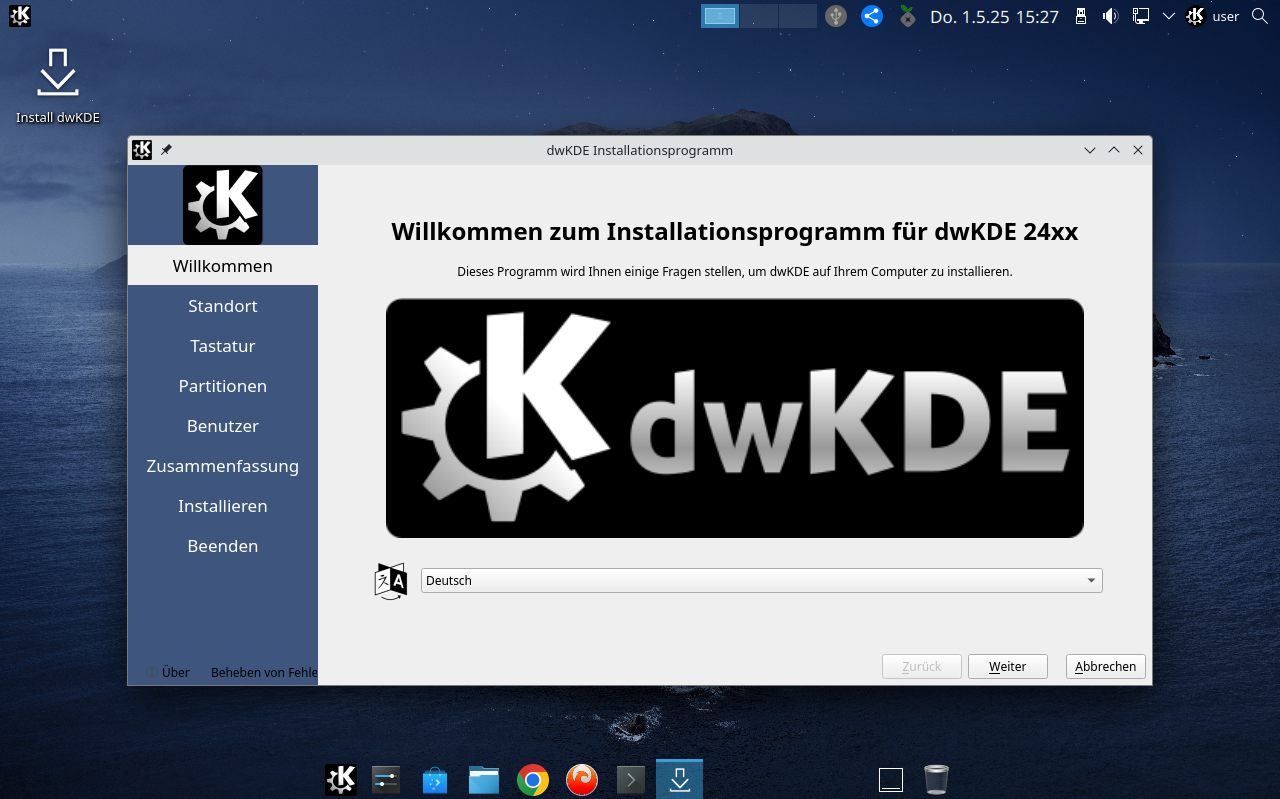This screenshot has width=1280, height=799.
Task: Open the user switcher labeled user
Action: pyautogui.click(x=1212, y=16)
